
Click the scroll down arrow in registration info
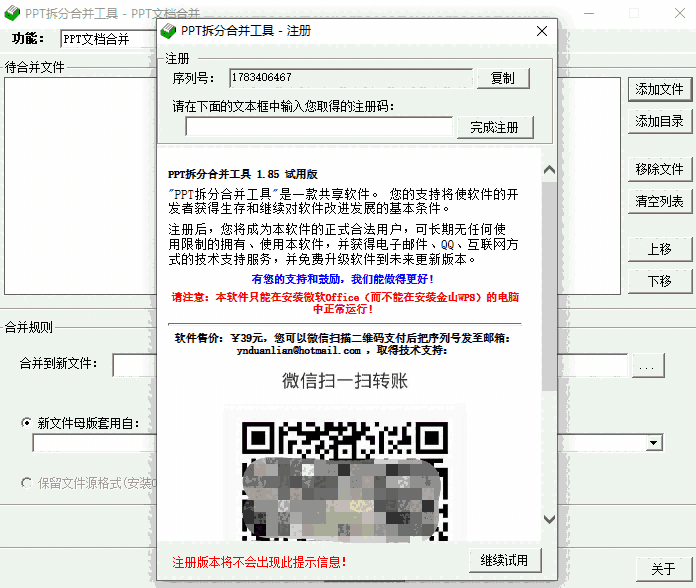point(550,519)
